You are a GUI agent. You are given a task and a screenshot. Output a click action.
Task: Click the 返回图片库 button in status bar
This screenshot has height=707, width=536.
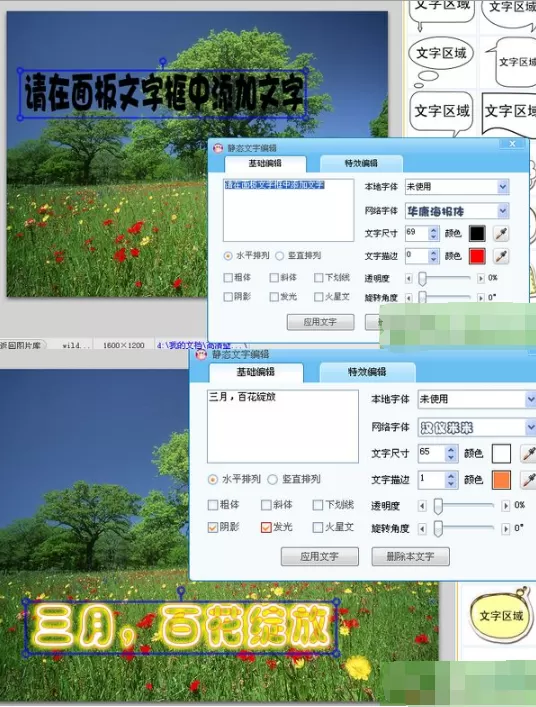tap(22, 345)
